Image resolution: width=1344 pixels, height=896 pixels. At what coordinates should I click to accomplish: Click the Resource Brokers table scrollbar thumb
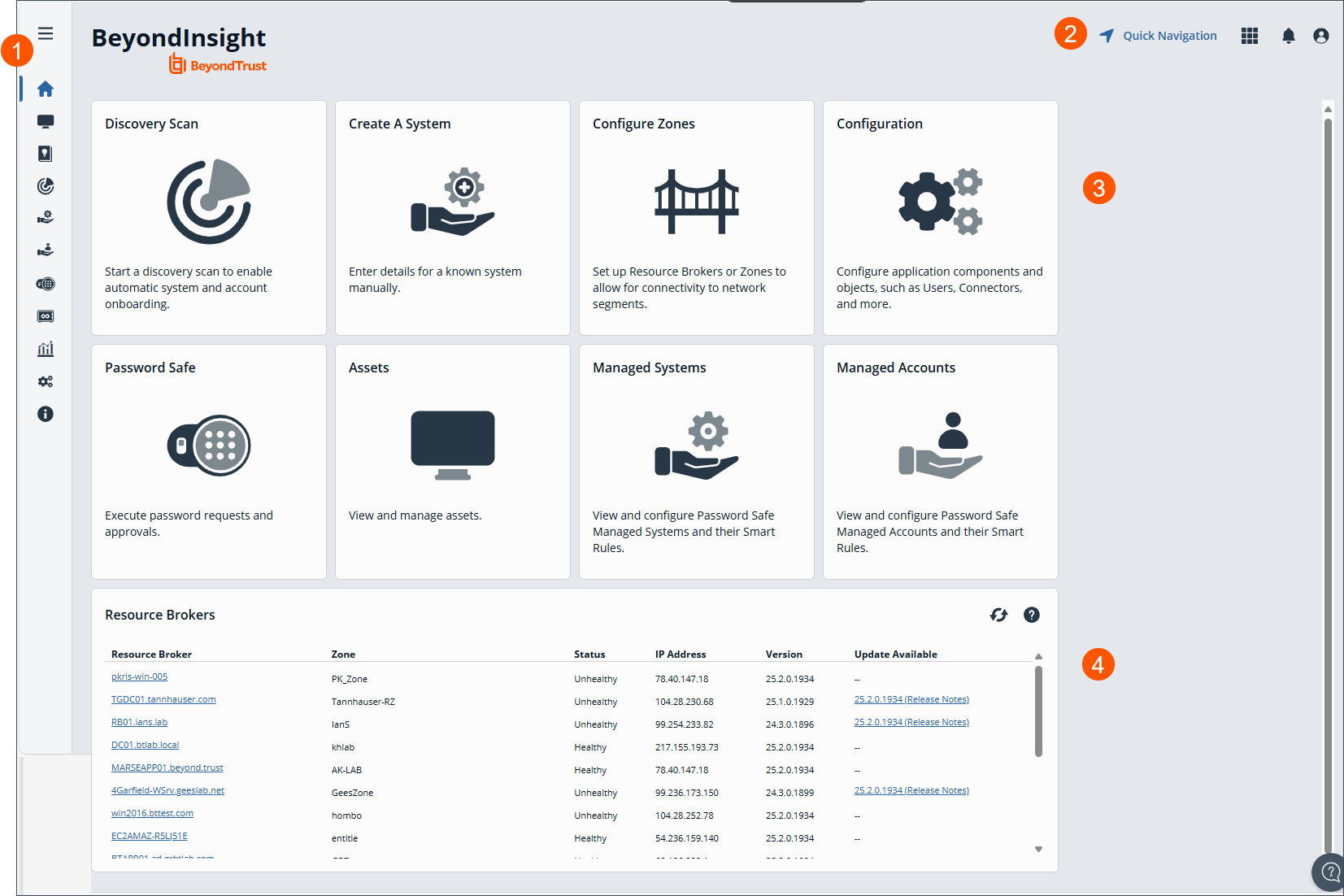coord(1038,711)
